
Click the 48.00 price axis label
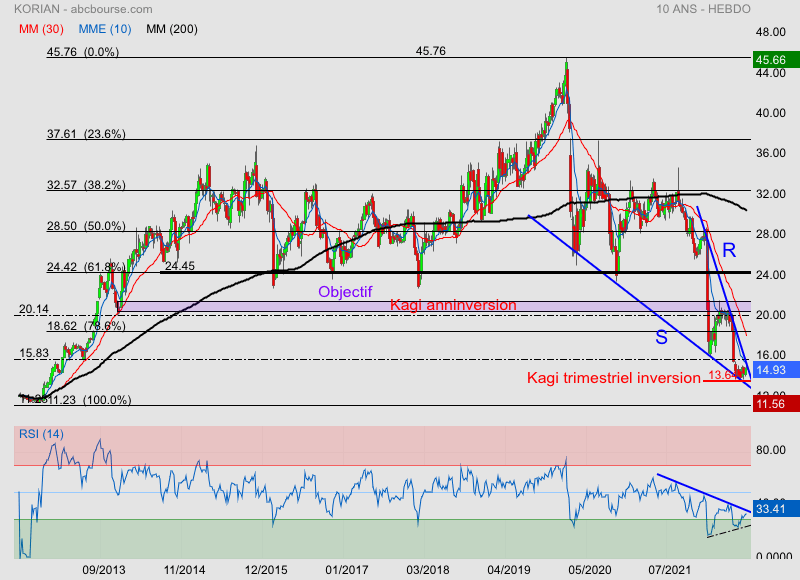tap(770, 32)
